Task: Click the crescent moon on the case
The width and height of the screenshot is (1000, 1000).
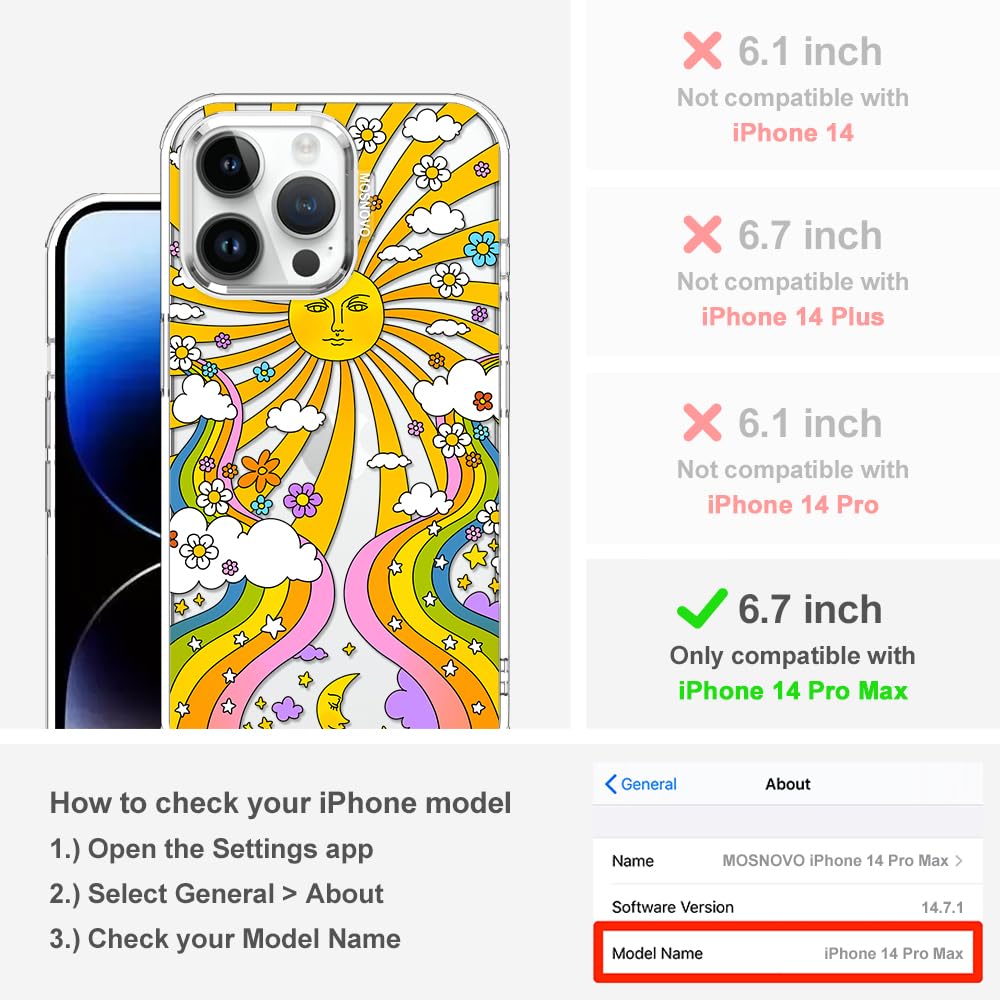Action: point(337,701)
